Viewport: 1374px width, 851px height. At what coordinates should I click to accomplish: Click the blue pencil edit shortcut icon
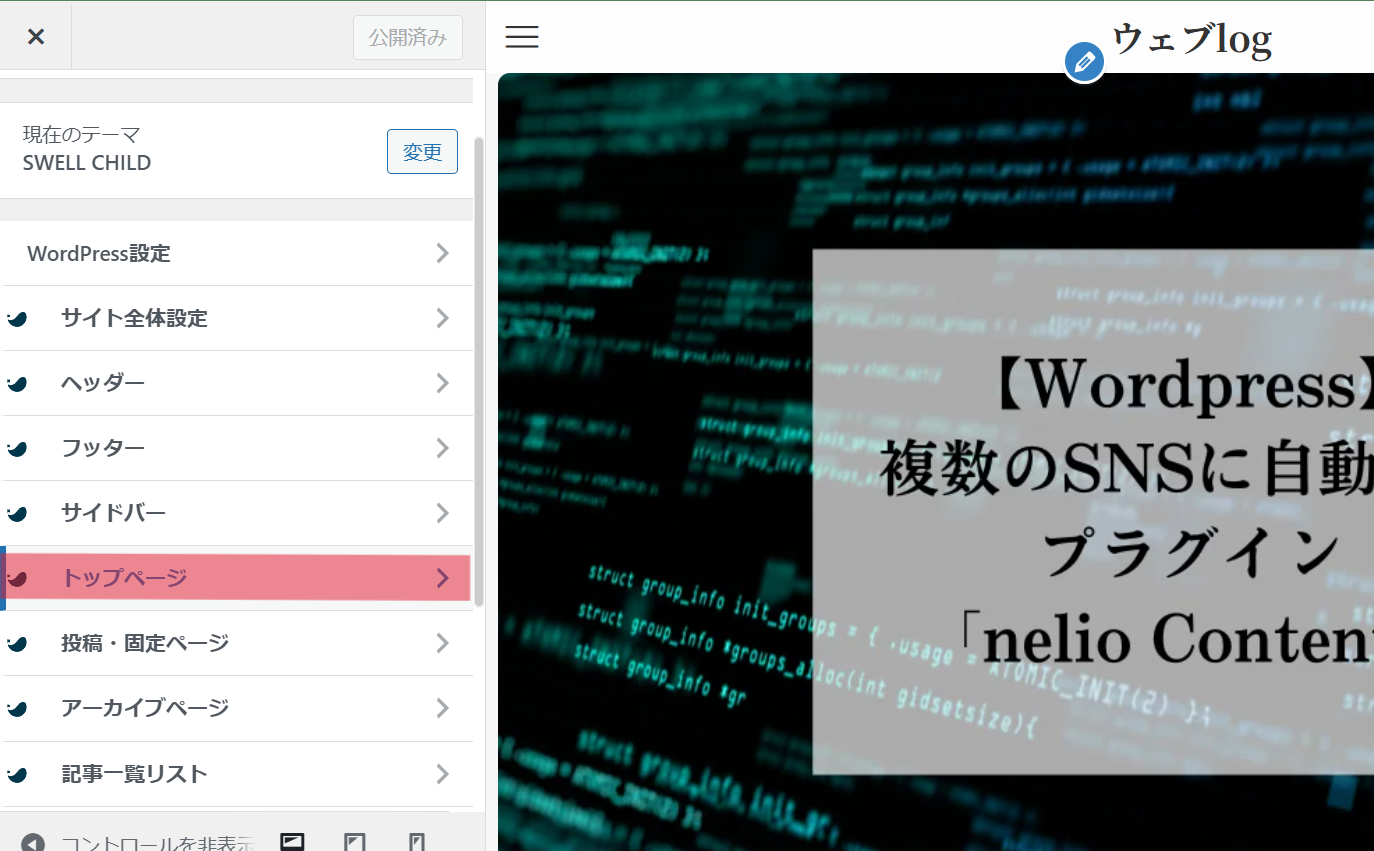coord(1084,63)
